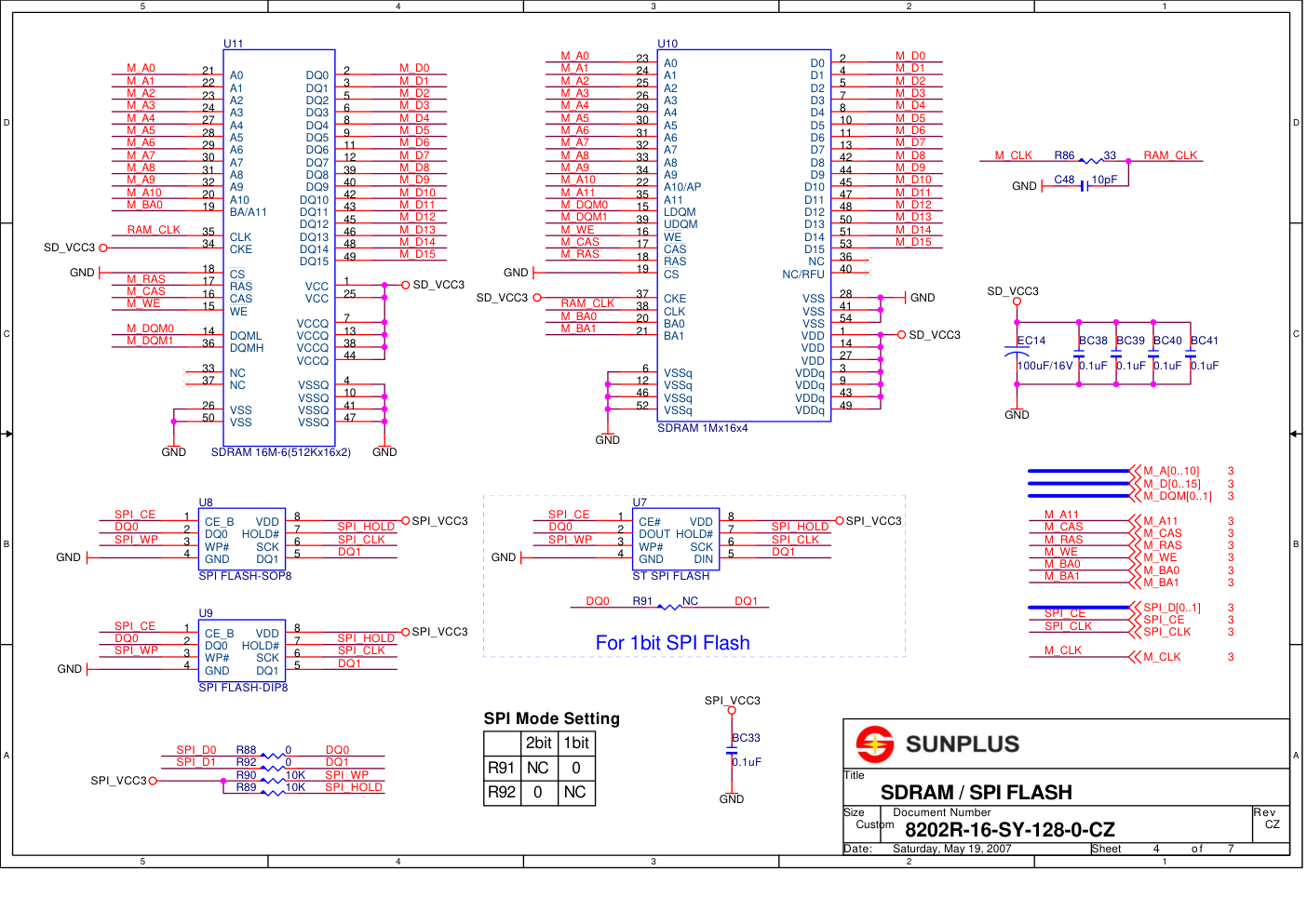Screen dimensions: 1307x924
Task: Click the U9 reference designator
Action: 206,613
